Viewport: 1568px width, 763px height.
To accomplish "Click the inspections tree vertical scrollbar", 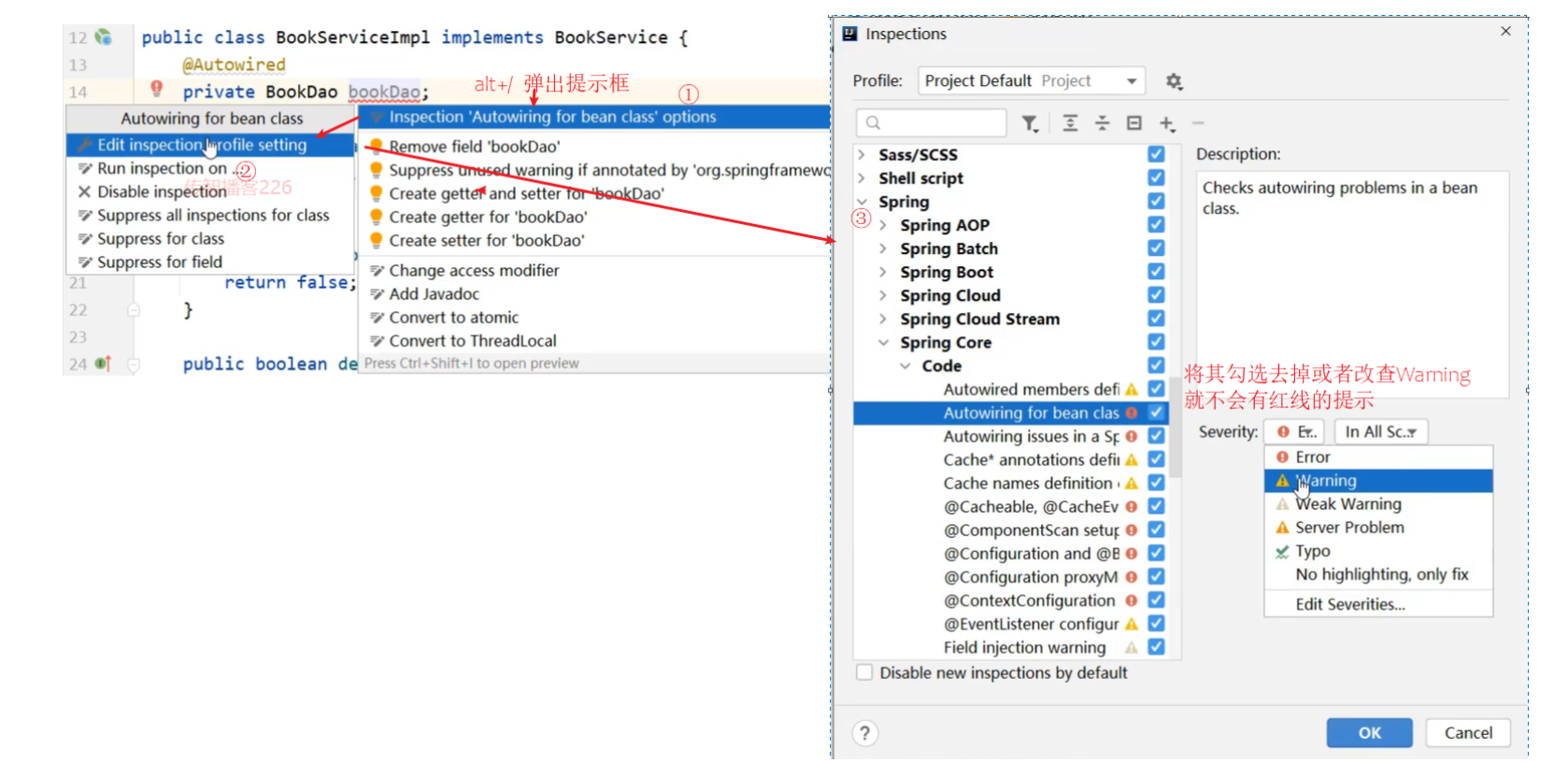I will 1176,430.
